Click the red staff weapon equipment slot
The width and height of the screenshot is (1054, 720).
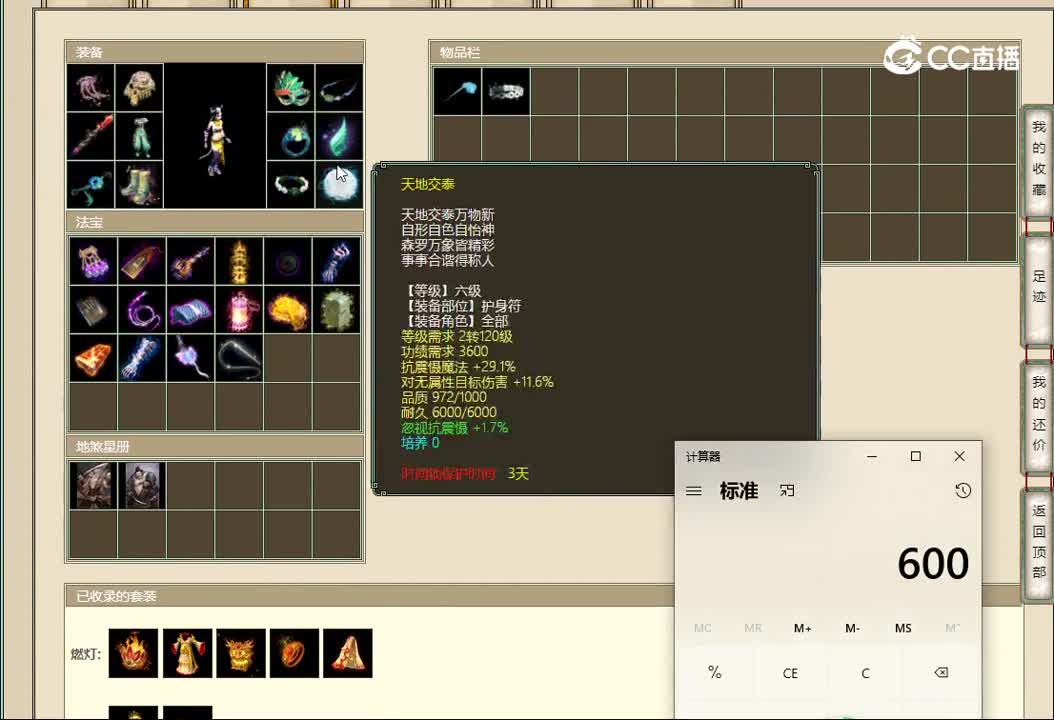point(91,136)
